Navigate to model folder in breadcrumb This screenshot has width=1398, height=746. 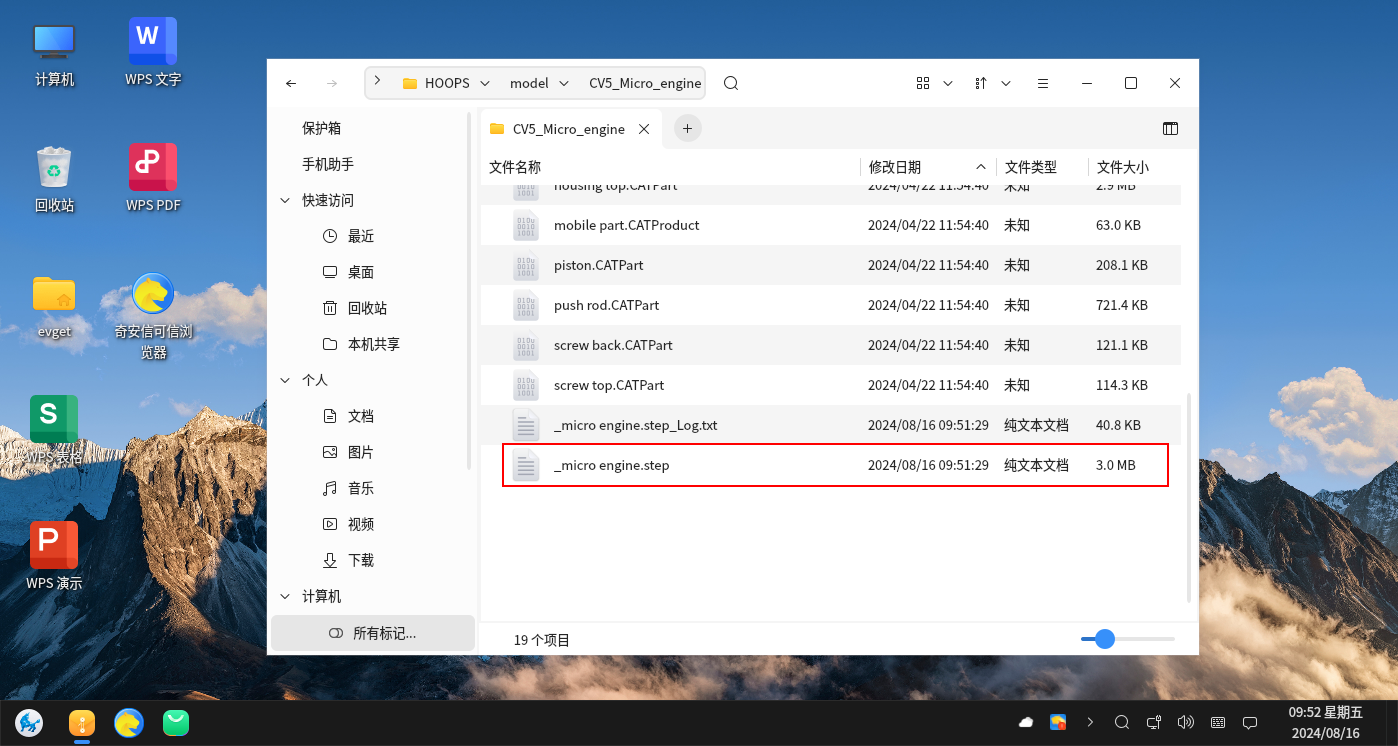529,83
